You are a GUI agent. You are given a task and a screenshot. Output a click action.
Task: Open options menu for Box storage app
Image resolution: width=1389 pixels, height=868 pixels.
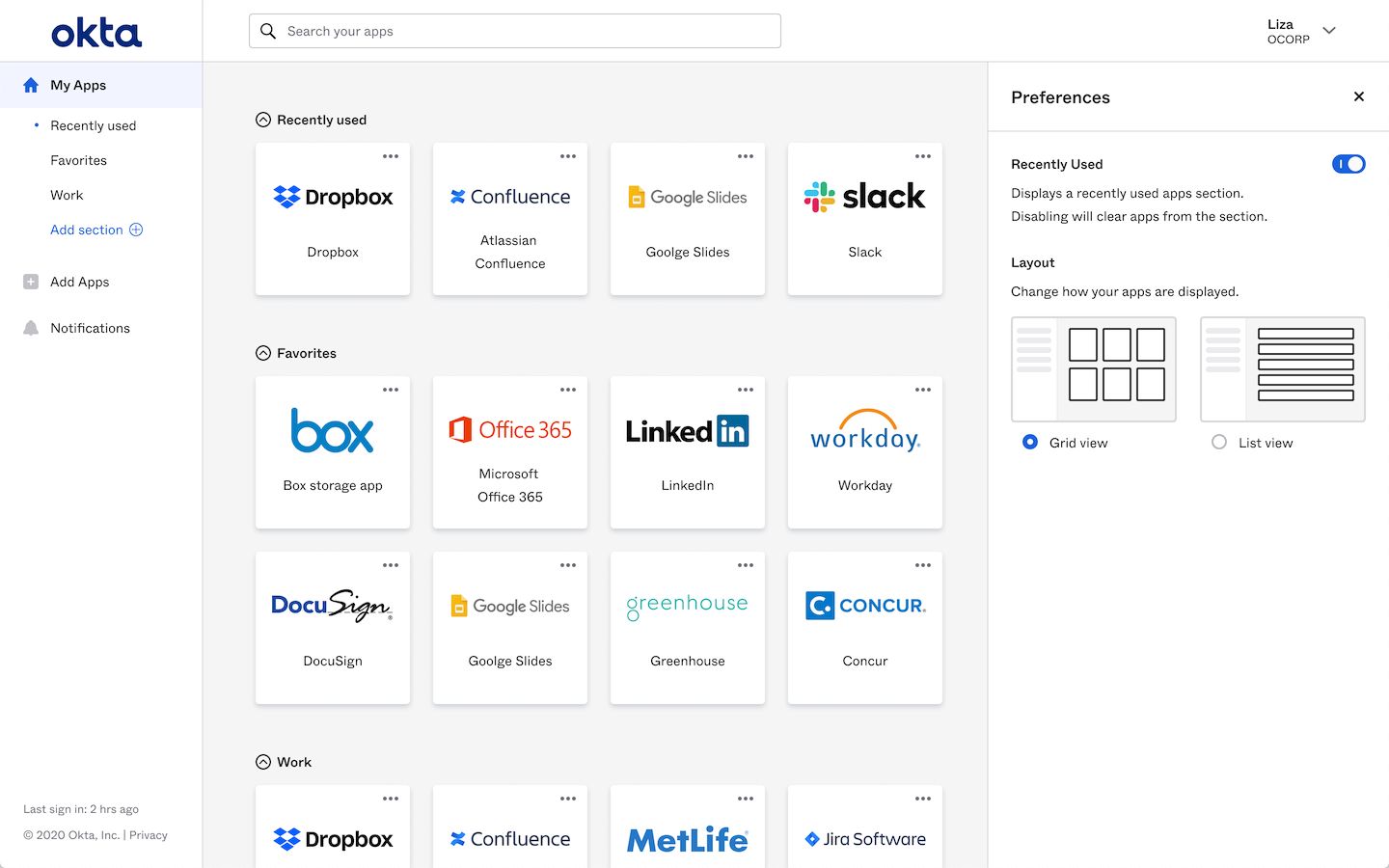(x=391, y=390)
